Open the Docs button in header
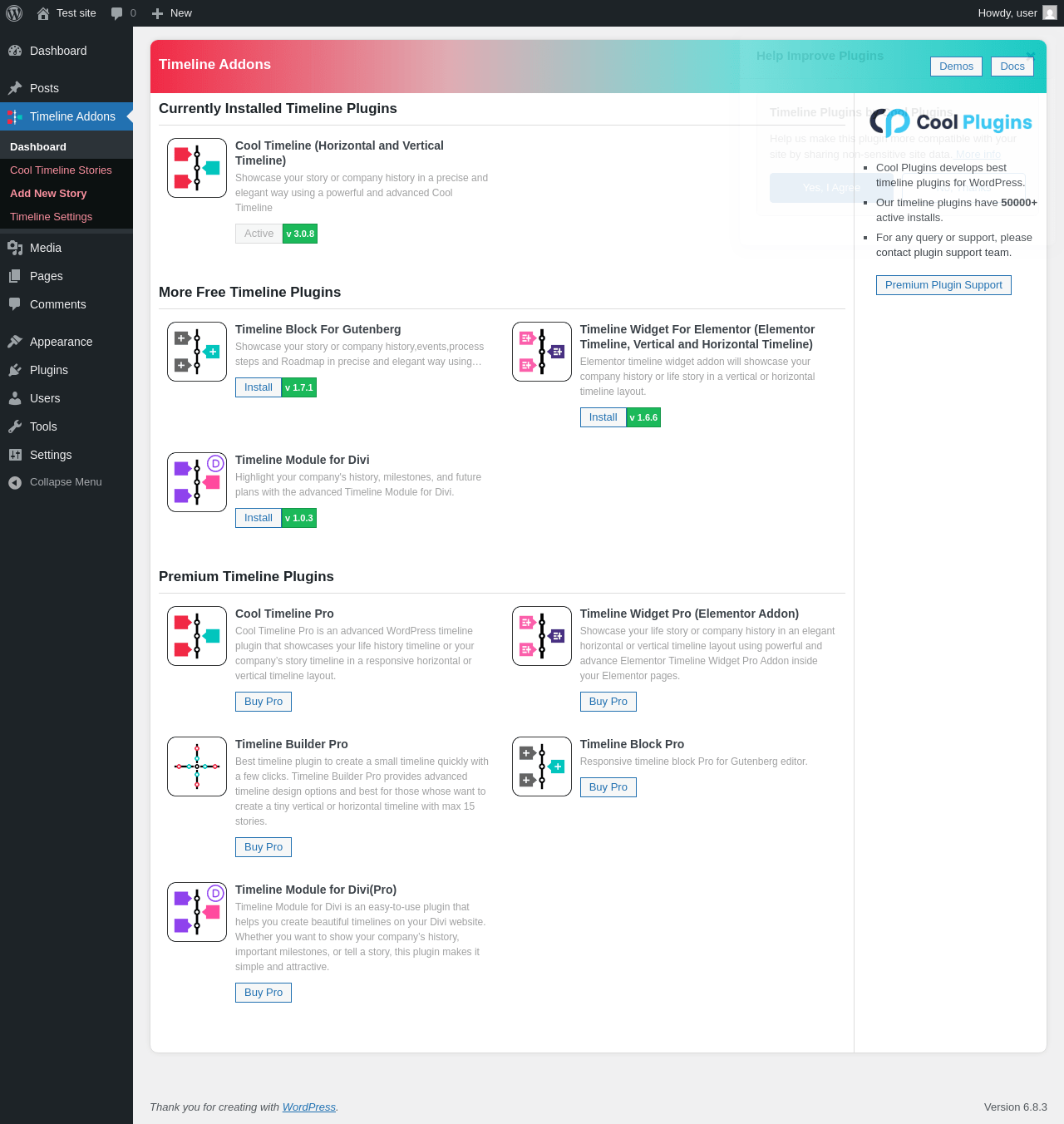Viewport: 1064px width, 1124px height. click(x=1012, y=67)
